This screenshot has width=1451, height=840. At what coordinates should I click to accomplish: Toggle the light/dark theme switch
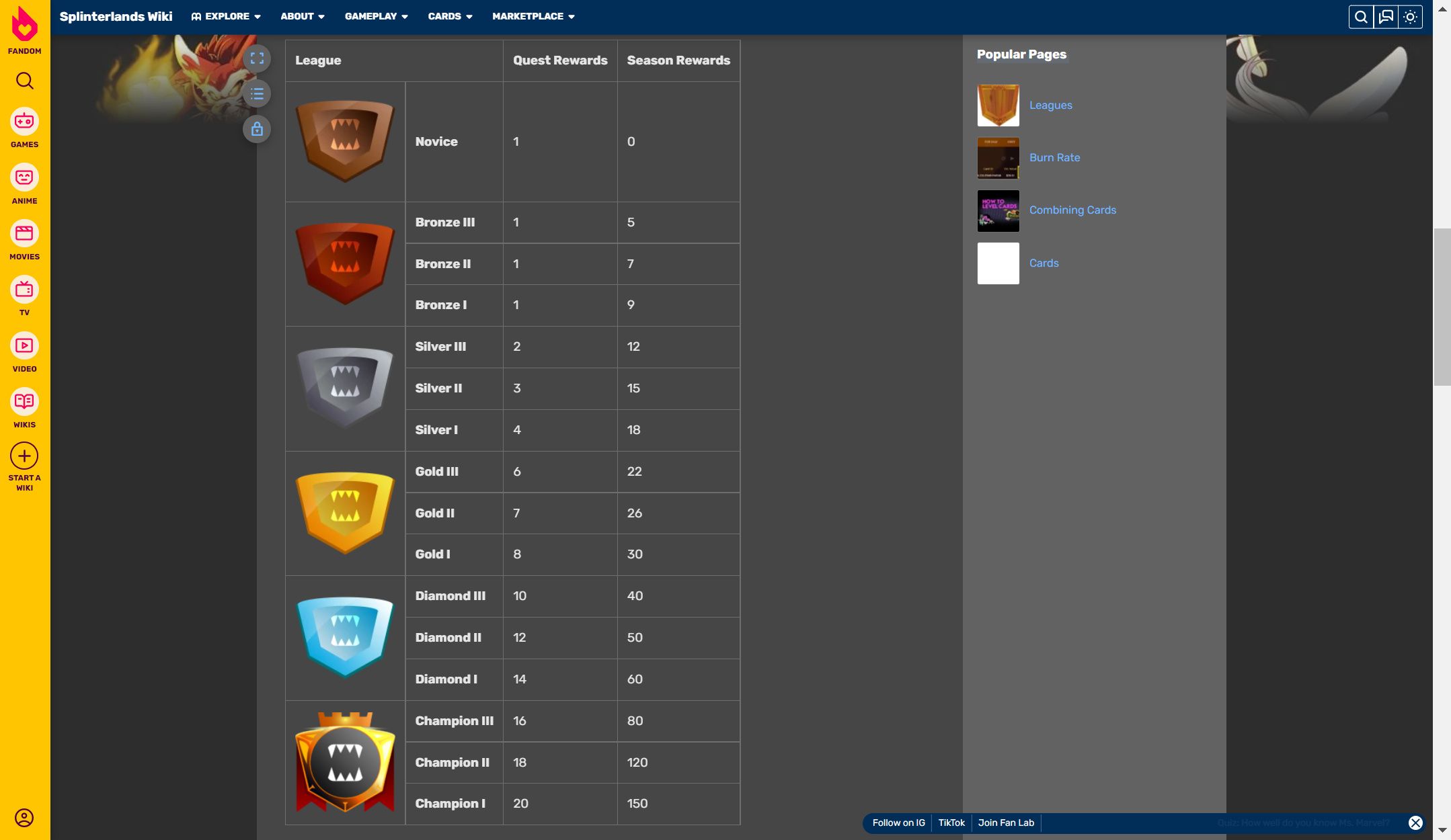[1410, 17]
